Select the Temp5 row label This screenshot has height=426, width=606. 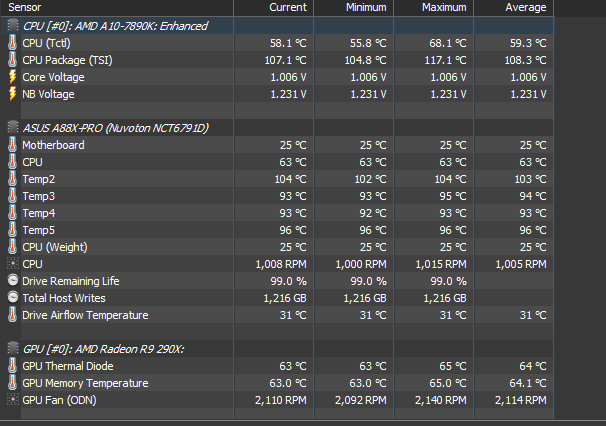pyautogui.click(x=39, y=230)
